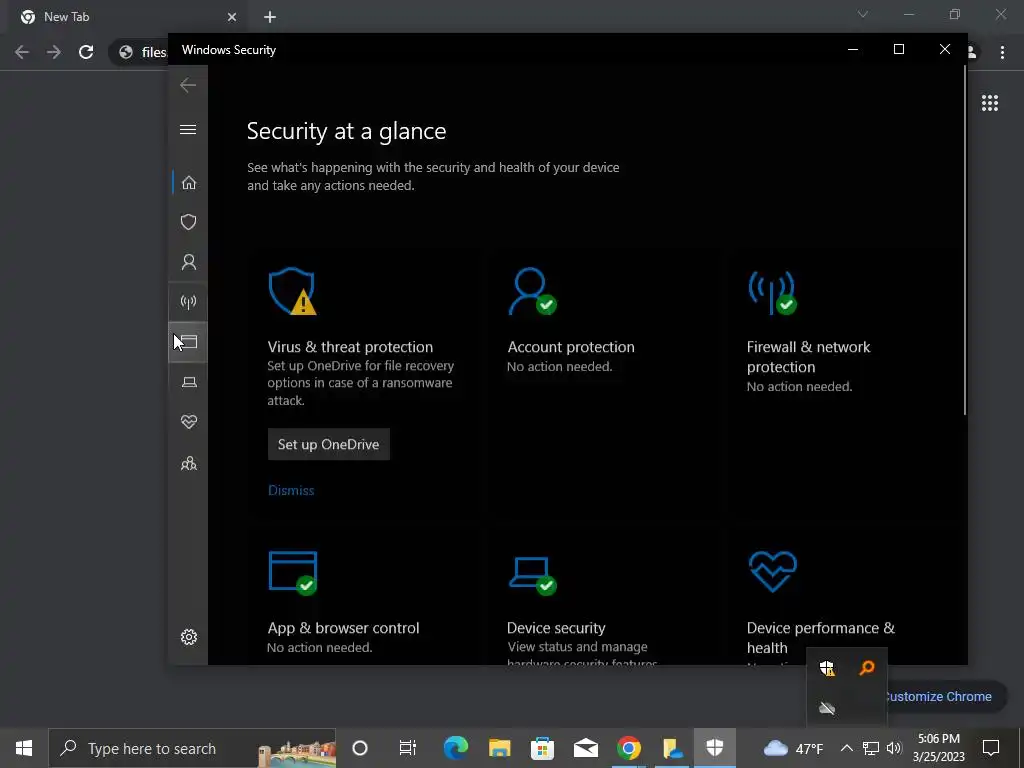
Task: Select the New Tab tab in Chrome
Action: coord(127,17)
